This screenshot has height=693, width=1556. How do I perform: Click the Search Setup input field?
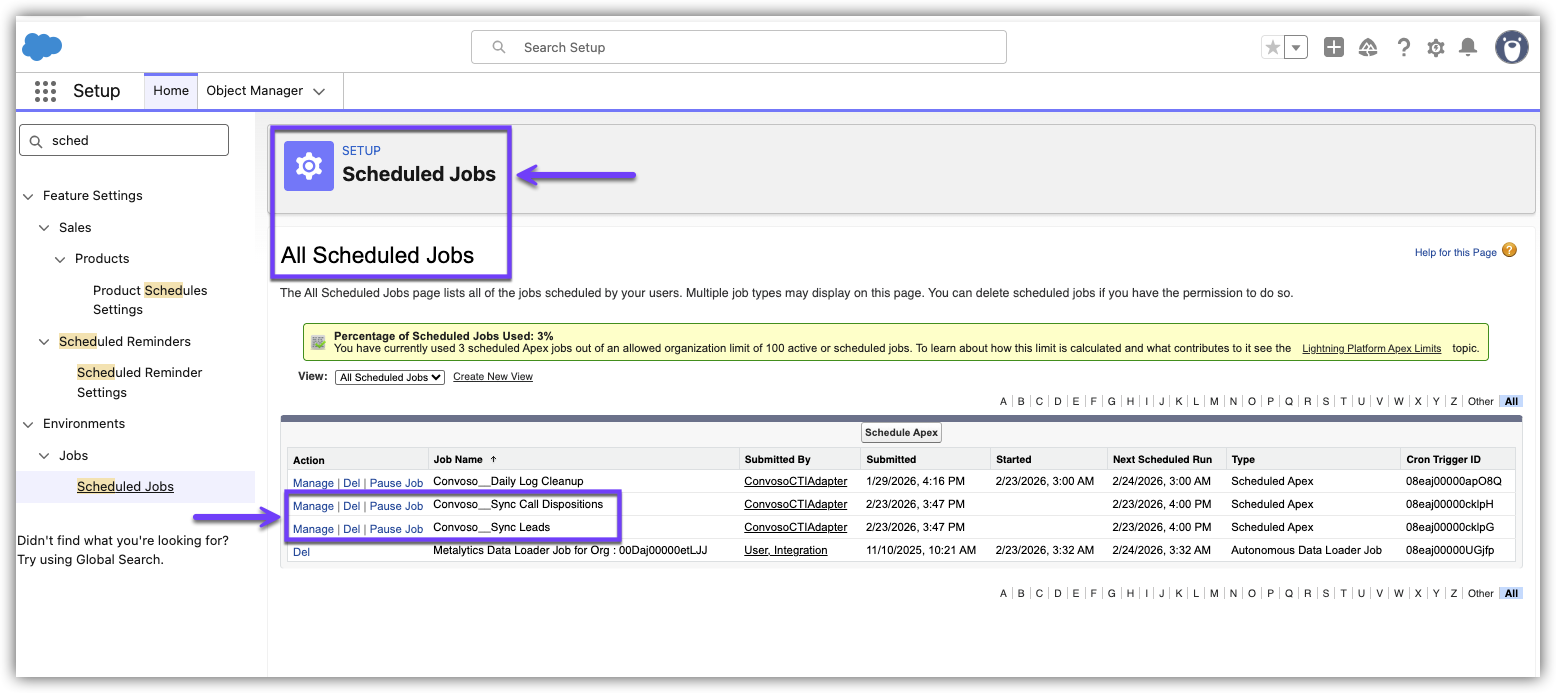pos(738,47)
